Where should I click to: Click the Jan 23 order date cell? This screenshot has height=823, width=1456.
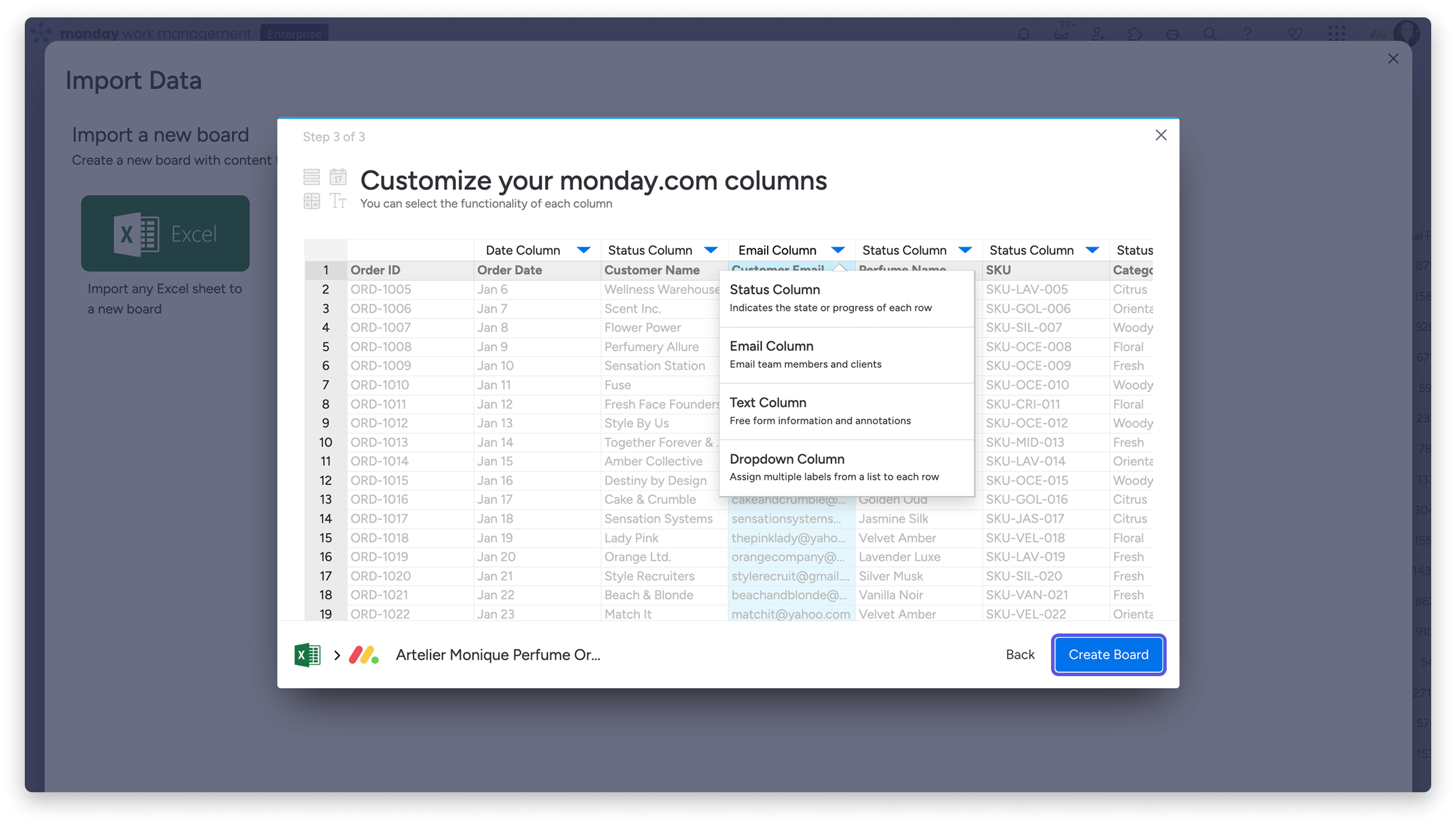point(536,614)
